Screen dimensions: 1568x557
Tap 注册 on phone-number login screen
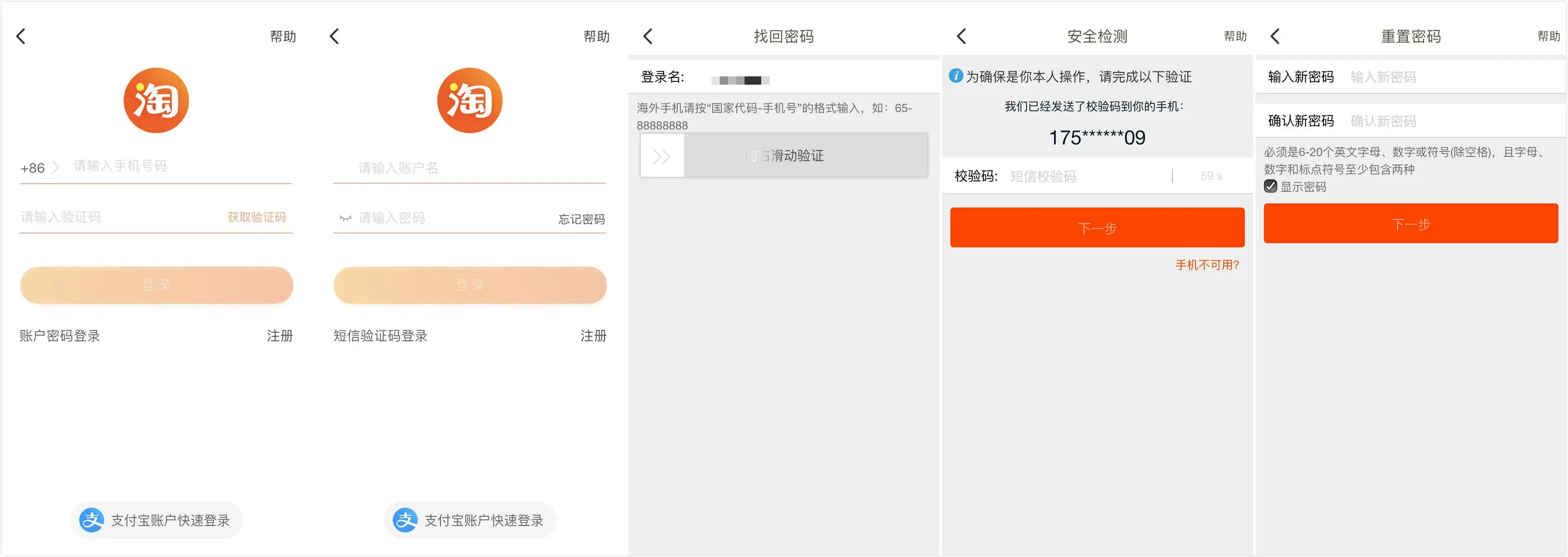click(x=280, y=336)
